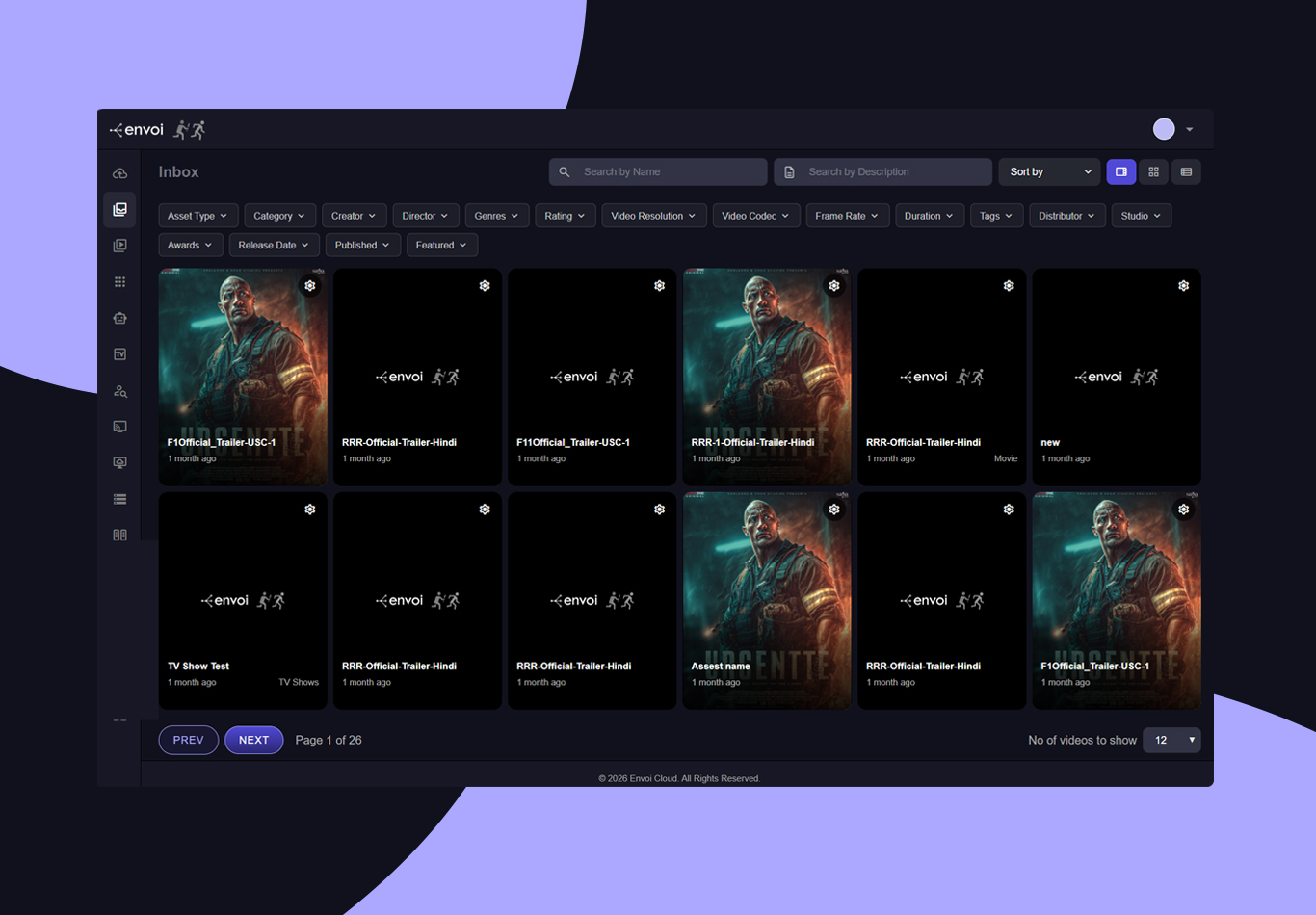The width and height of the screenshot is (1316, 915).
Task: Open settings gear on new card
Action: pyautogui.click(x=1183, y=286)
